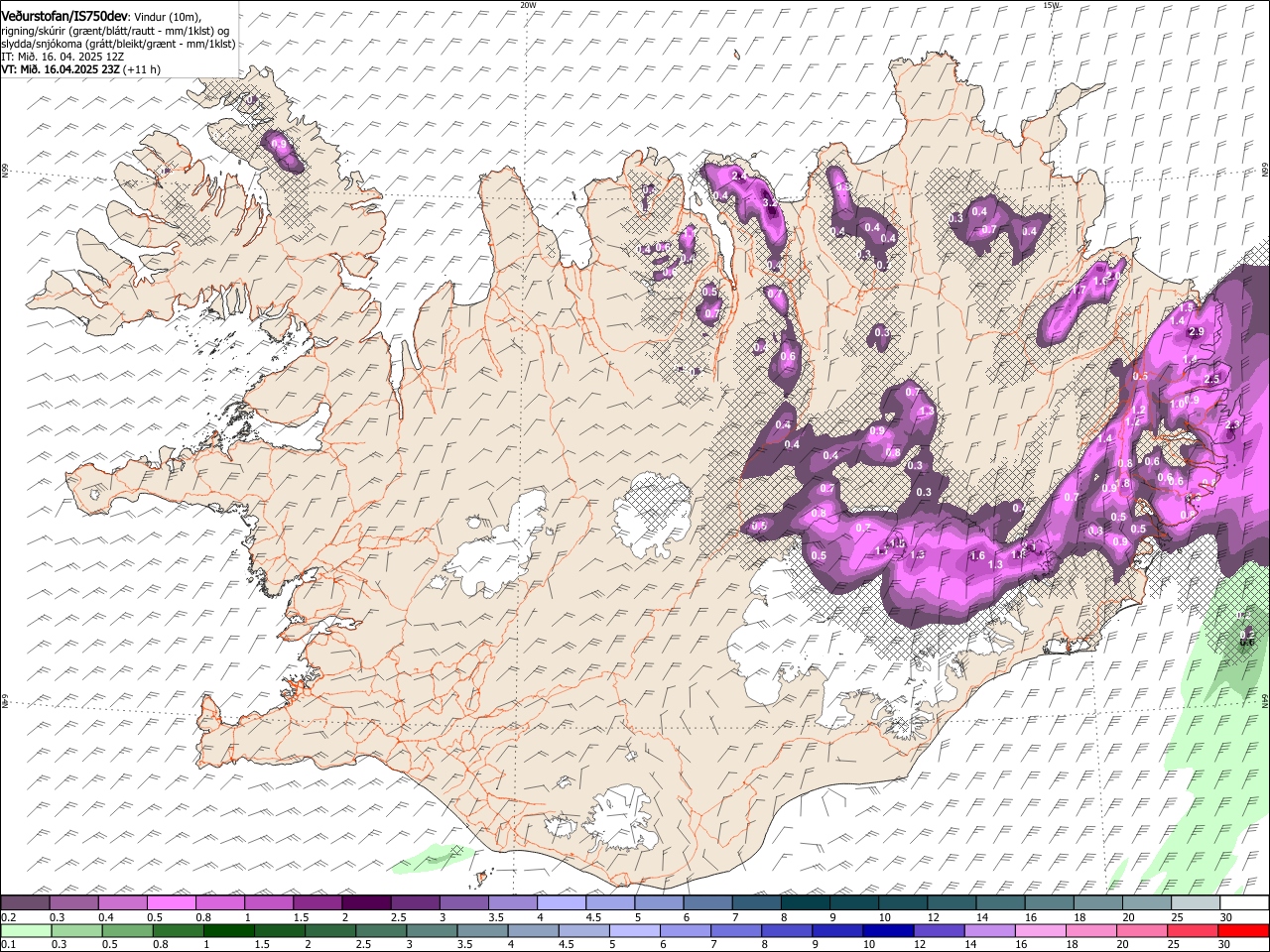Screen dimensions: 1270x952
Task: Click the 12 label under the lower legend row
Action: tap(918, 944)
